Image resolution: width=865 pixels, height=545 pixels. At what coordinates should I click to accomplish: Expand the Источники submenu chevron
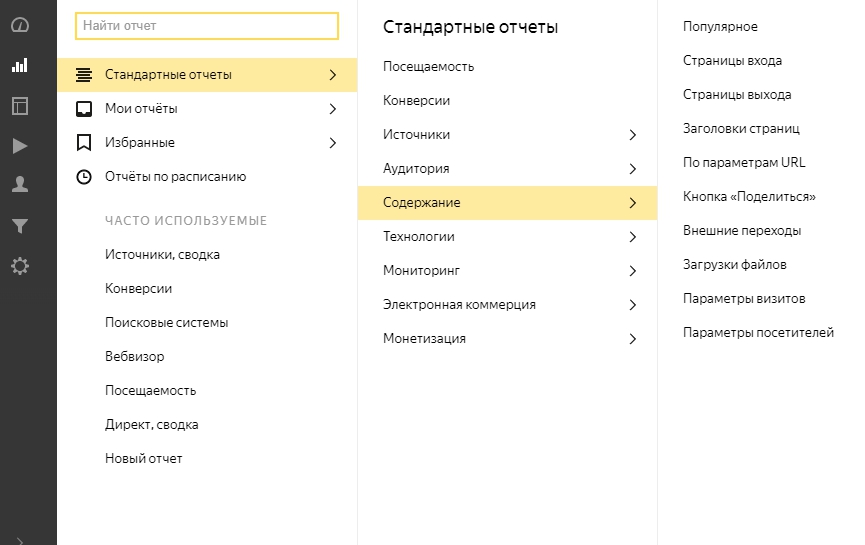click(632, 135)
